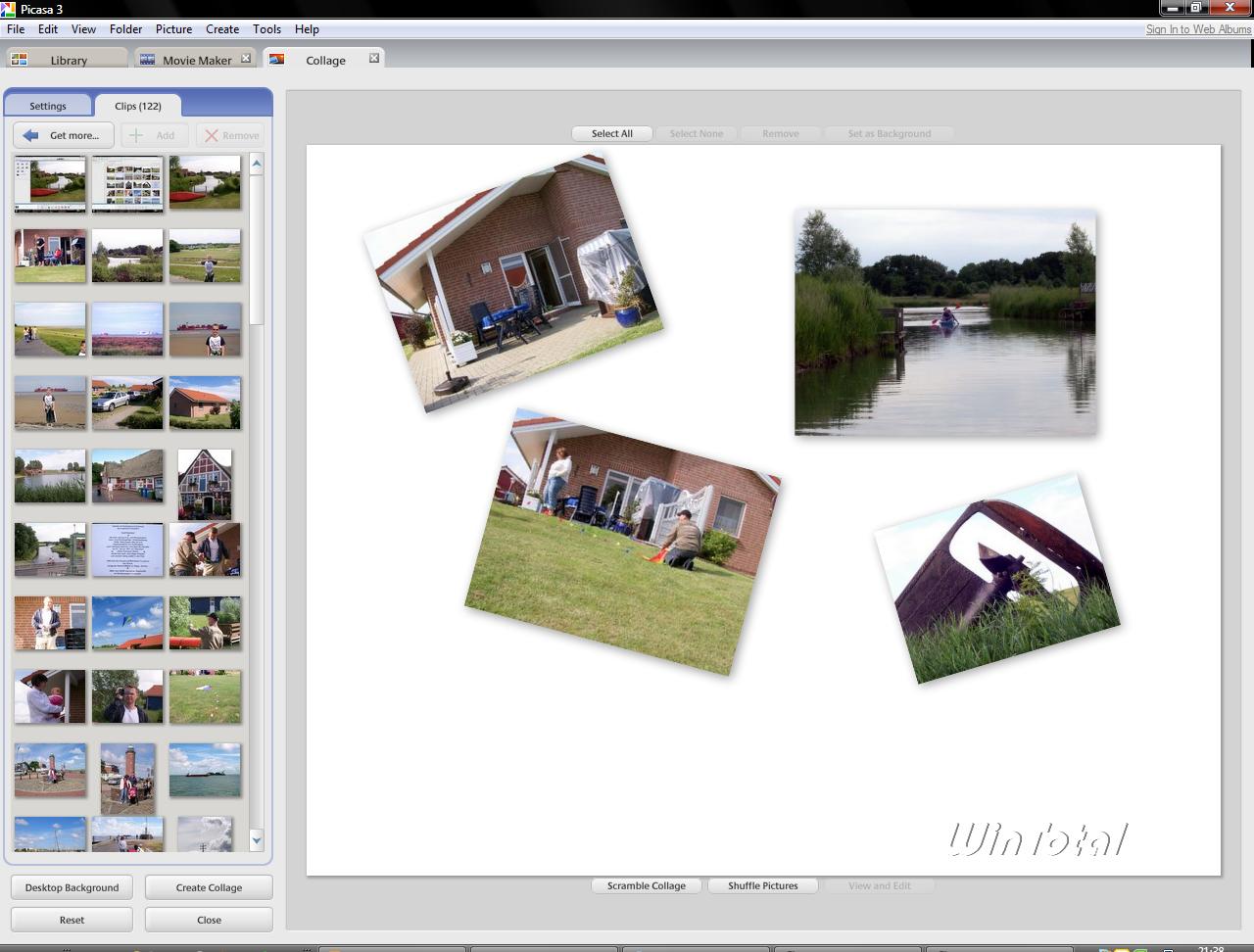1254x952 pixels.
Task: Select the kayaker on river collage photo
Action: click(945, 322)
